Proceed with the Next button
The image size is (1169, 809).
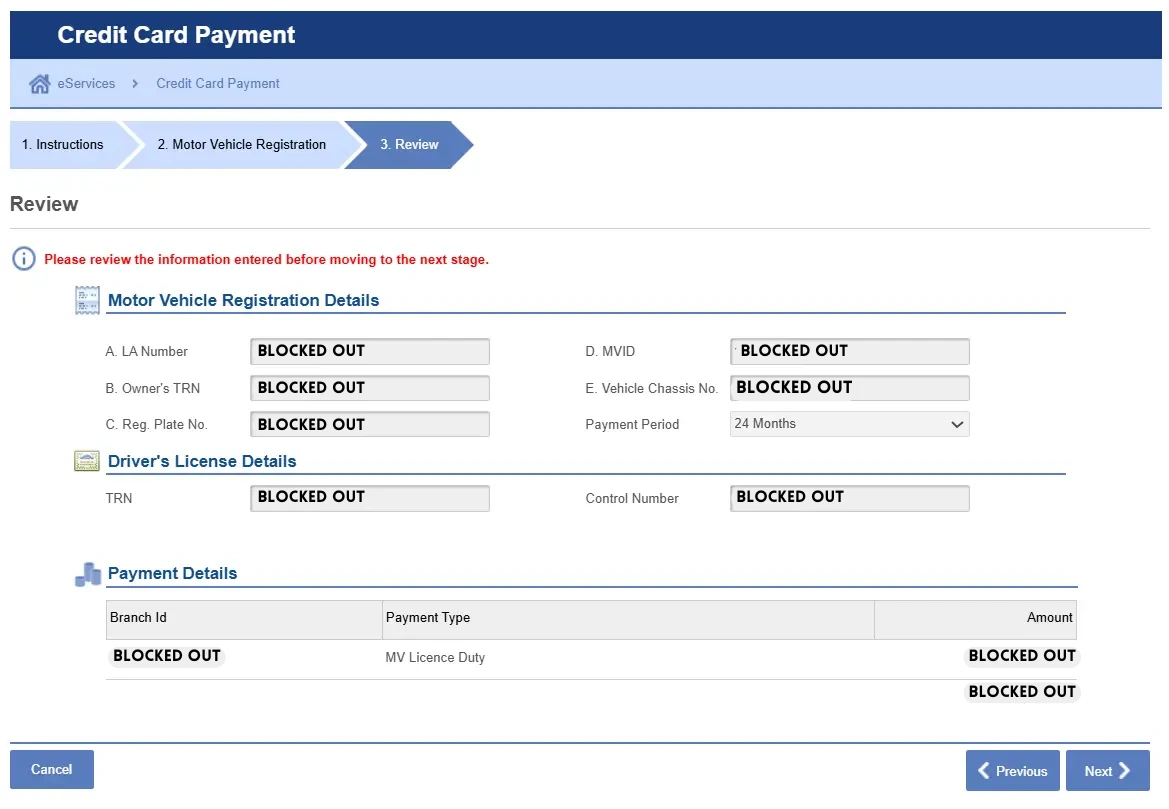click(x=1107, y=771)
